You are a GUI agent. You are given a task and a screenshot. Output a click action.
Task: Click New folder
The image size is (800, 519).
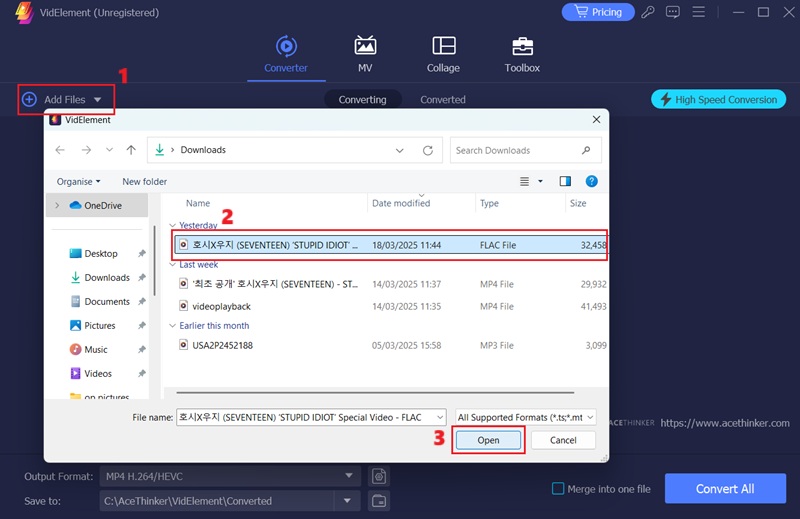pos(144,182)
